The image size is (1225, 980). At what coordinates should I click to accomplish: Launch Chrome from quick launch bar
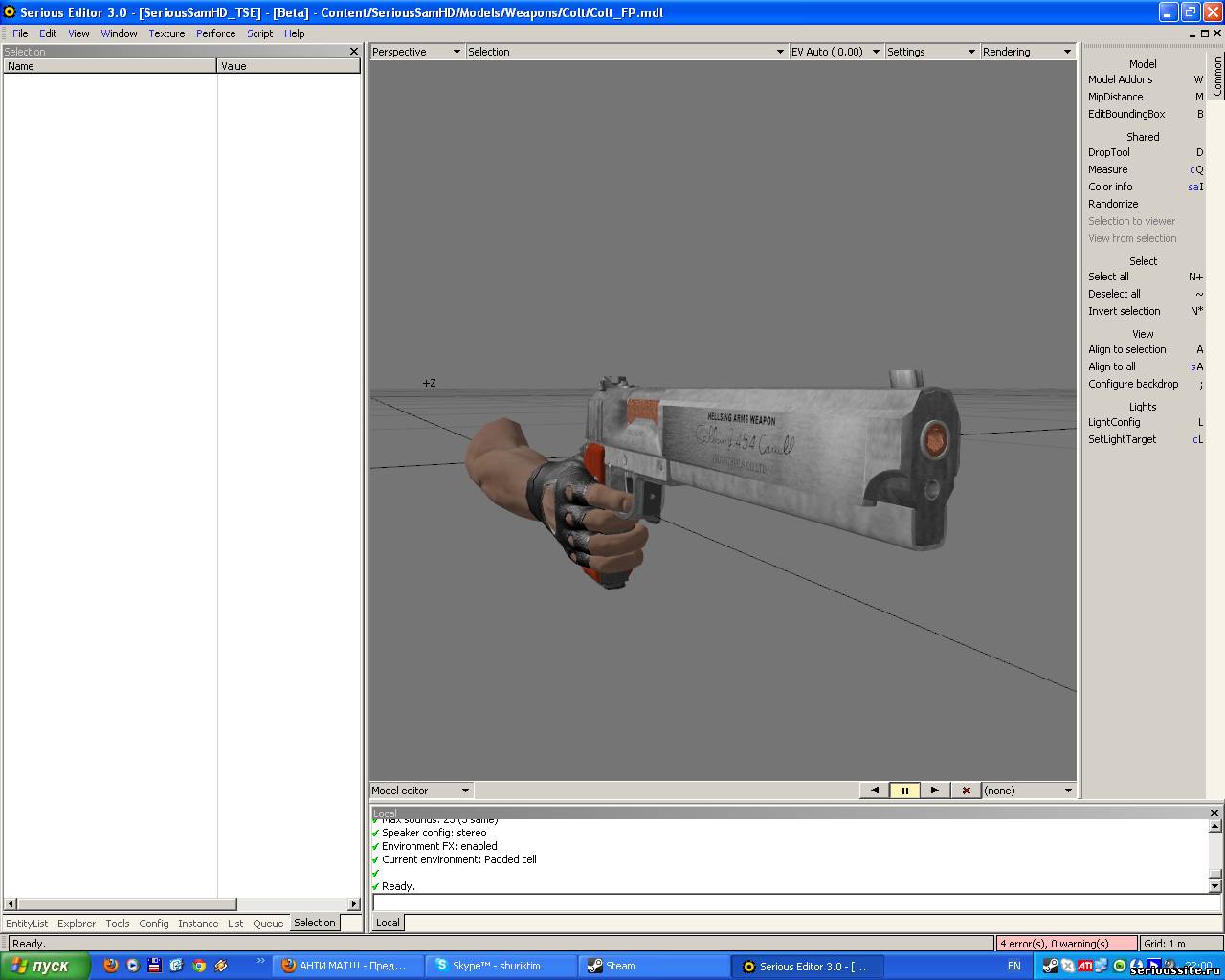pyautogui.click(x=199, y=966)
